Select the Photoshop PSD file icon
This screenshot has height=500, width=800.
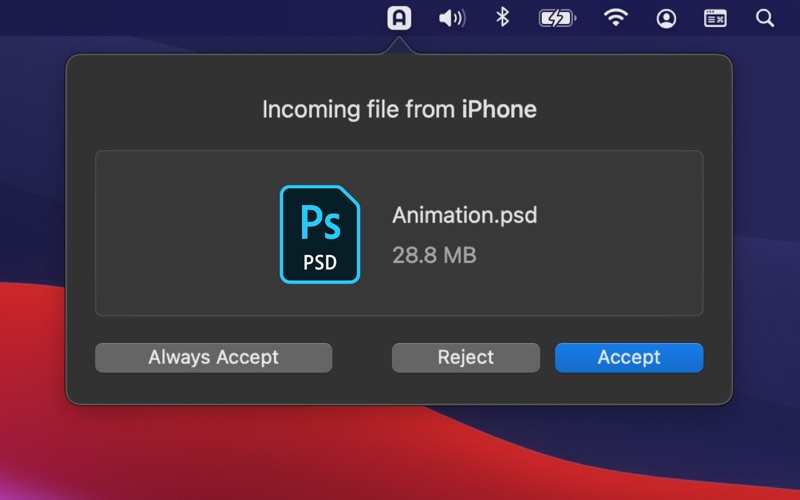pos(320,234)
